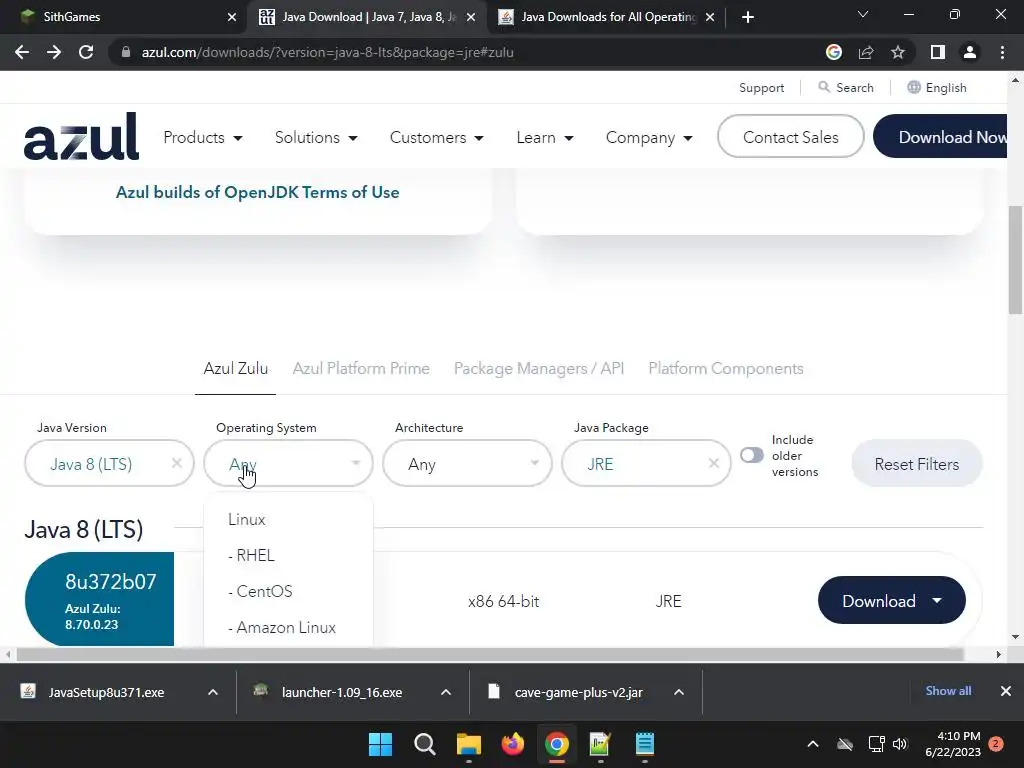Open options for JavaSetup8u371.exe download
The image size is (1024, 768).
click(x=212, y=692)
